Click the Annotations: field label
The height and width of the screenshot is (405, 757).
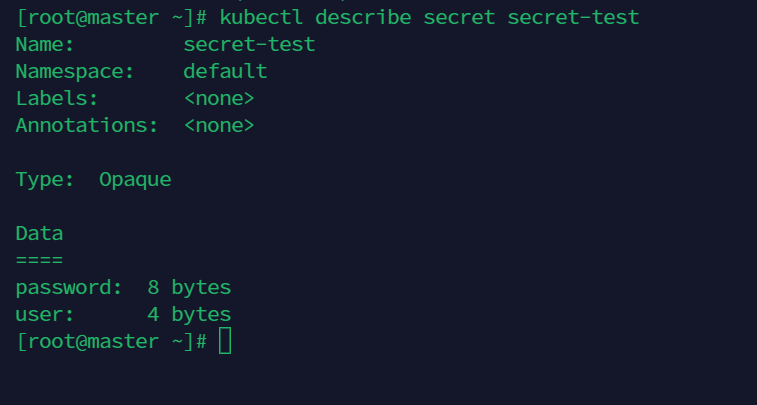(x=87, y=126)
